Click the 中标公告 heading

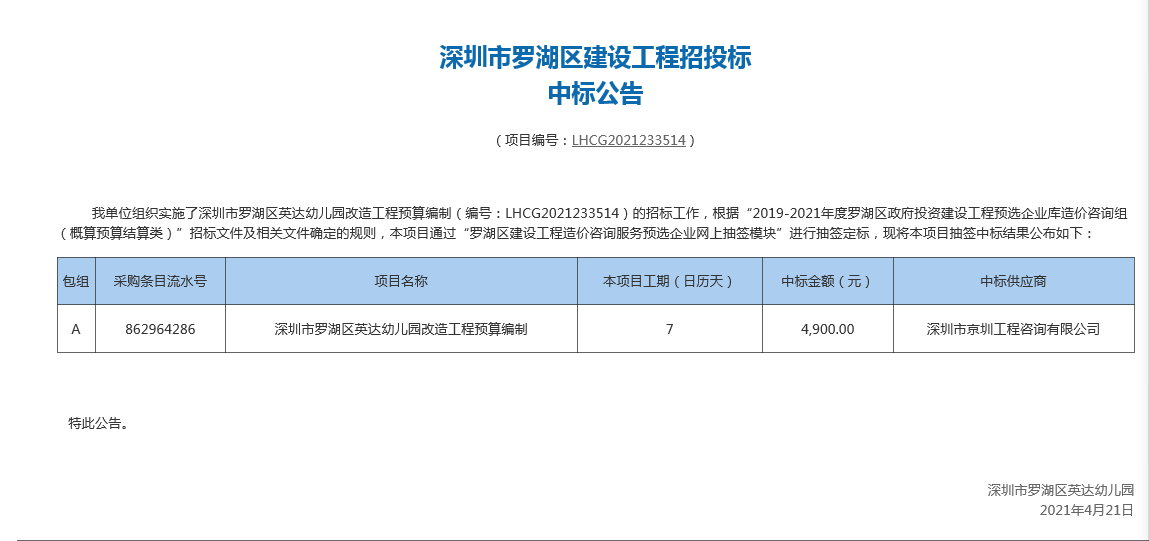(595, 94)
